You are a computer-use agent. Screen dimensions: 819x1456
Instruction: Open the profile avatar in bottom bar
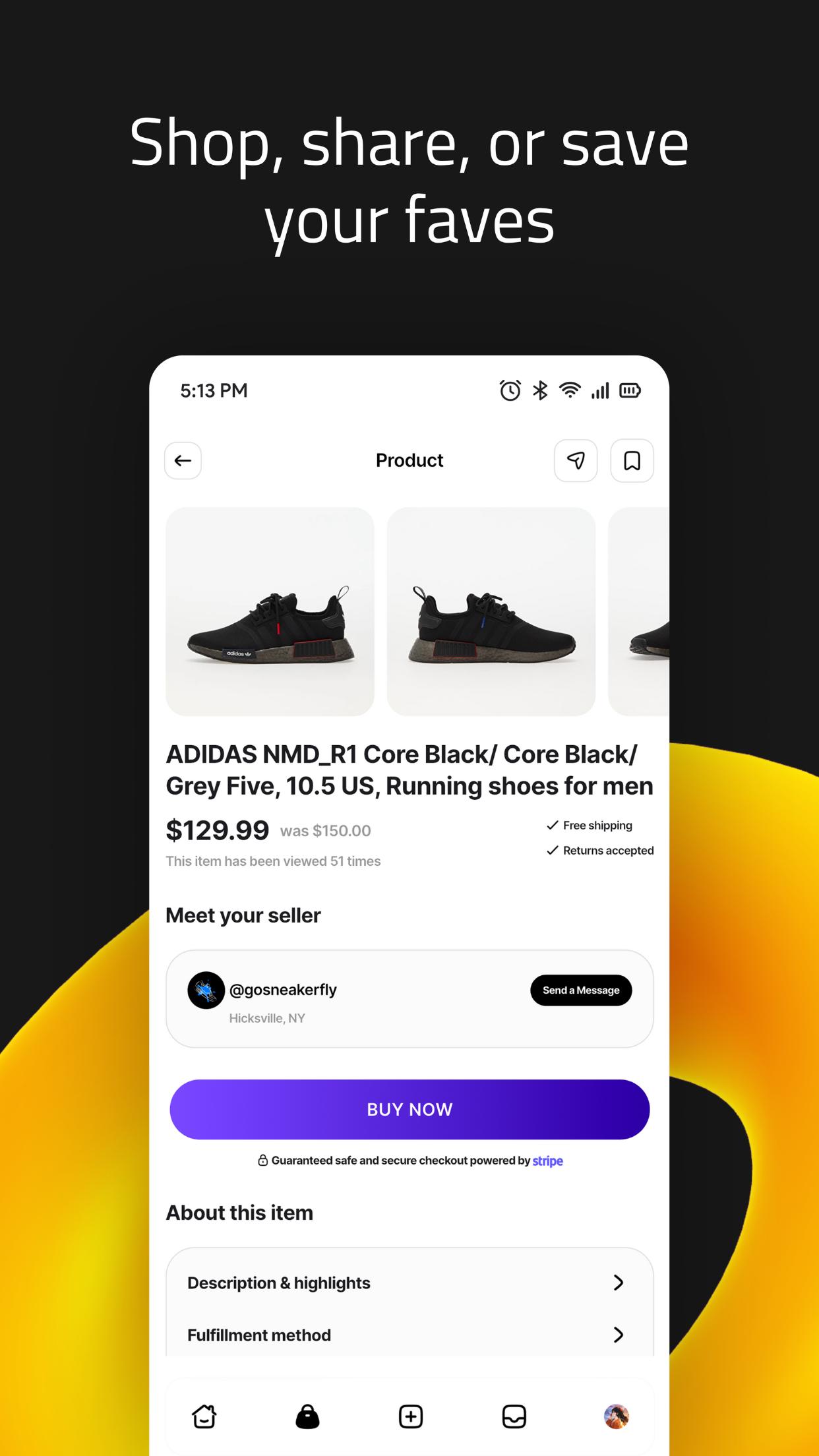tap(617, 1416)
